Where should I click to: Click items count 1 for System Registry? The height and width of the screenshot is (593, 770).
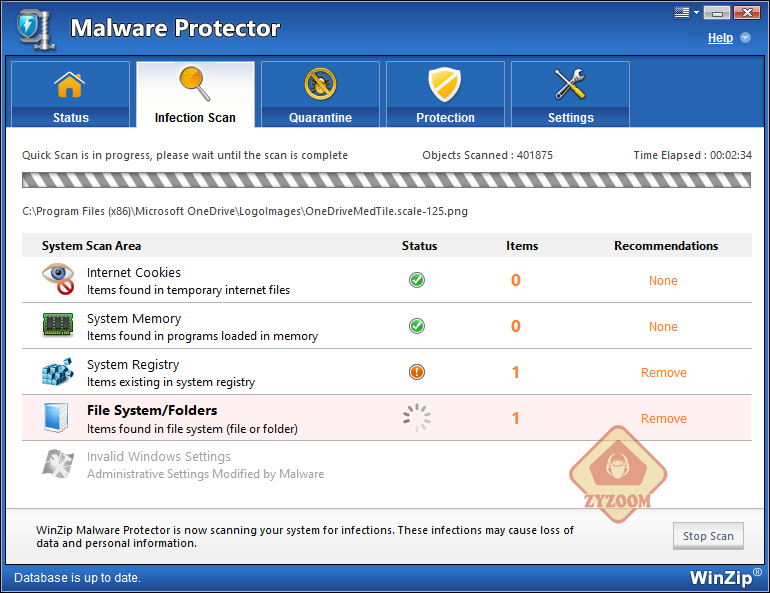pyautogui.click(x=516, y=373)
